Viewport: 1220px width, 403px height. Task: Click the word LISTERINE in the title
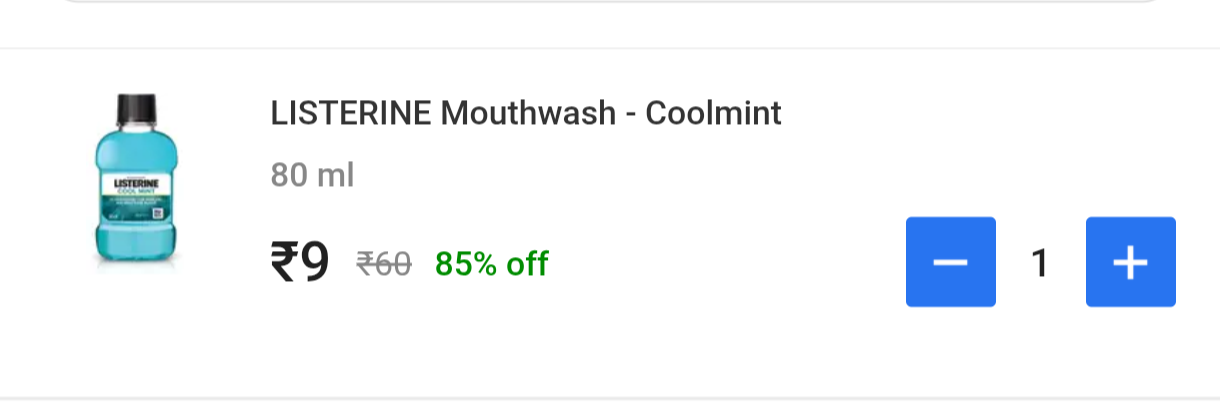click(x=351, y=113)
